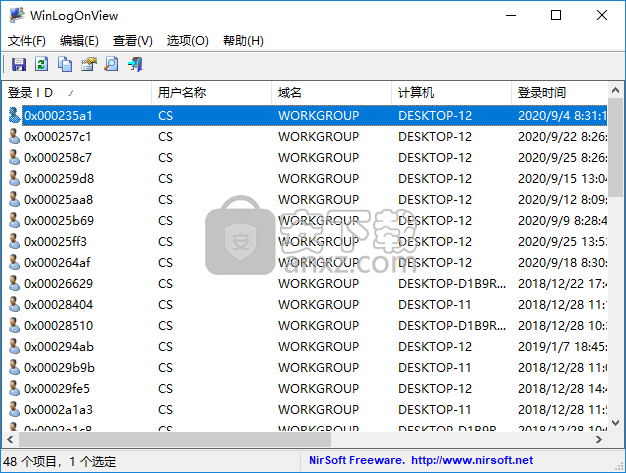Viewport: 626px width, 473px height.
Task: Click the horizontal scrollbar left arrow
Action: point(10,439)
